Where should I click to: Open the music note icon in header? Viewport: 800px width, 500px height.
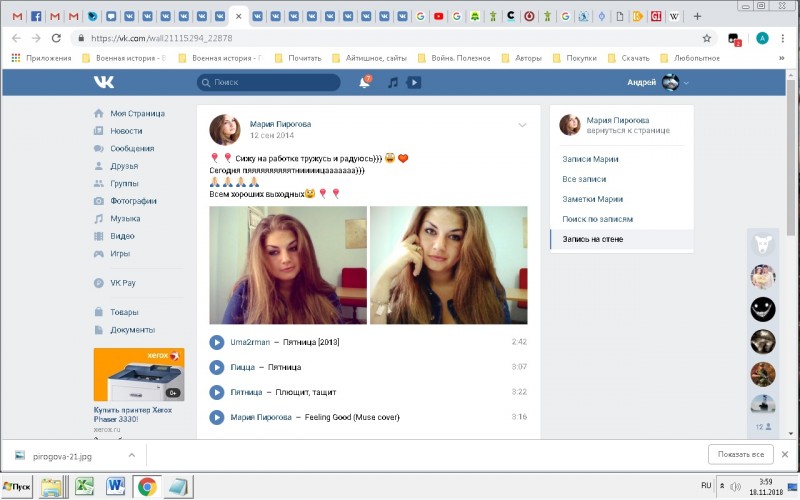point(393,82)
